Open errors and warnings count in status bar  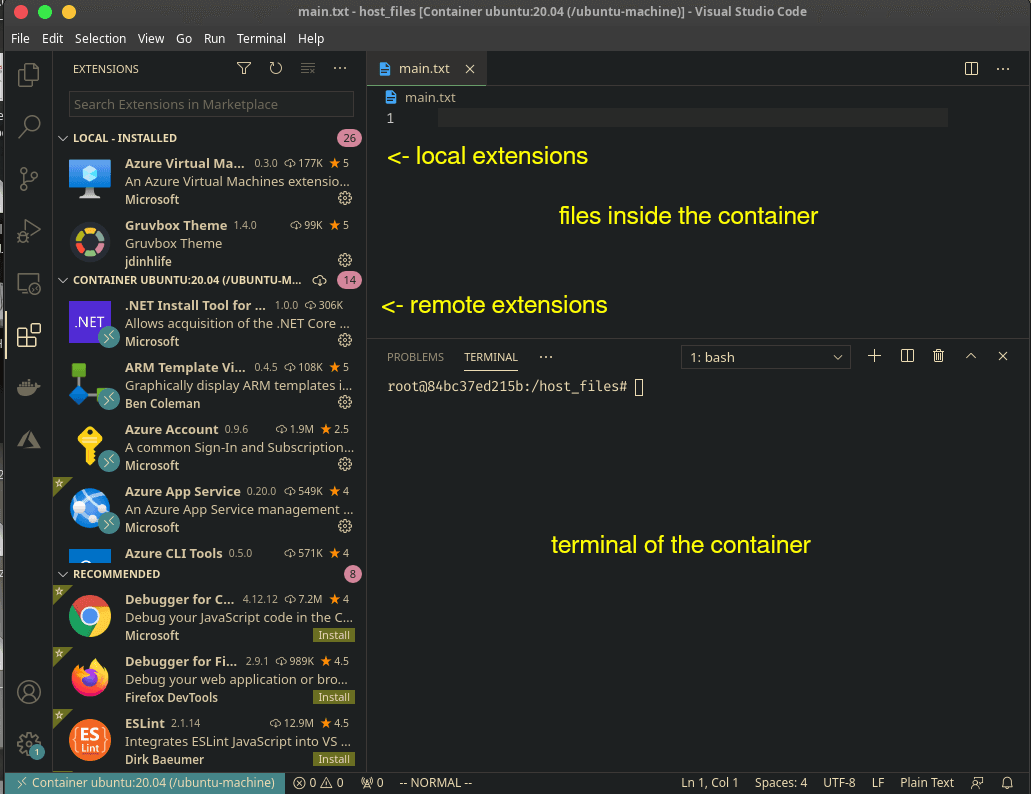[x=318, y=783]
